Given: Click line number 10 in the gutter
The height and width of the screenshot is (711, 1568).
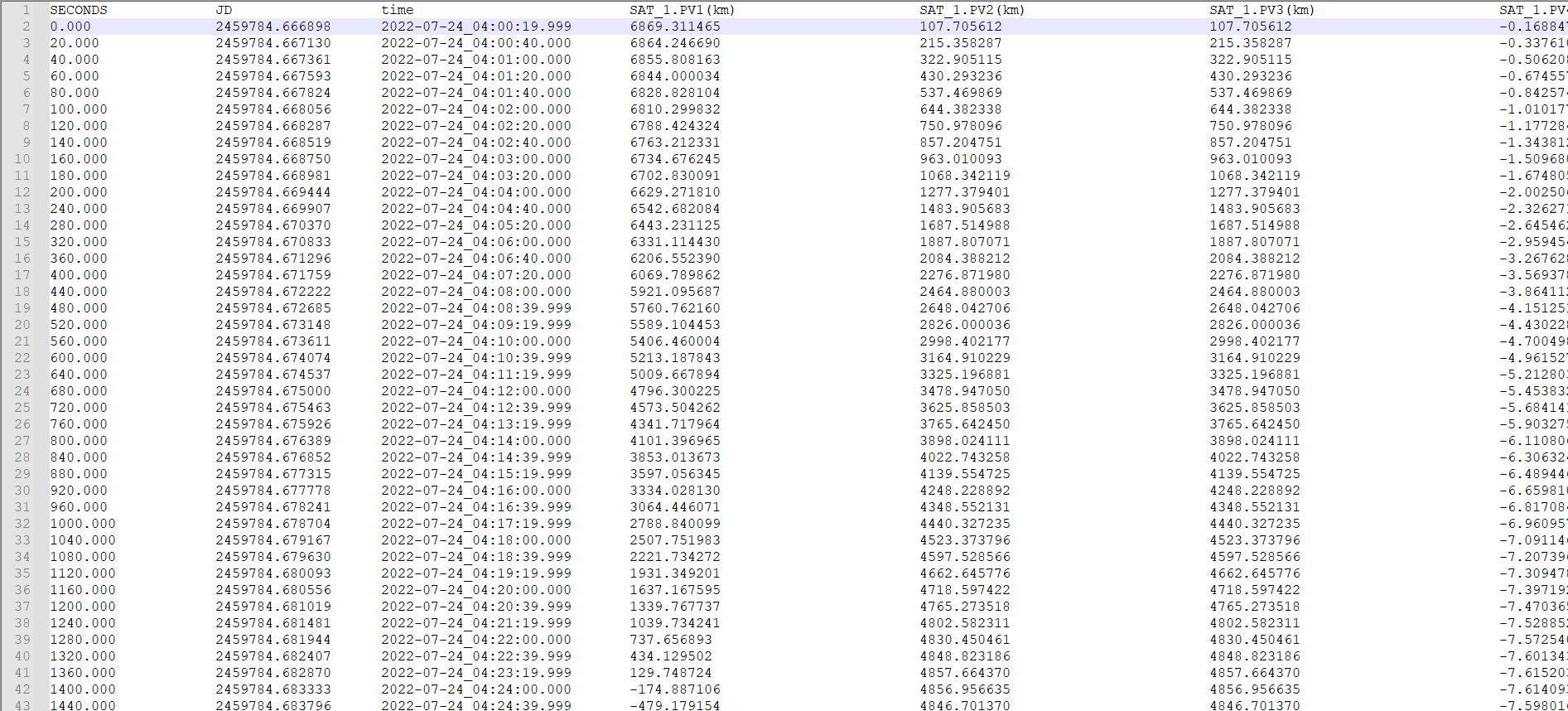Looking at the screenshot, I should click(x=22, y=159).
